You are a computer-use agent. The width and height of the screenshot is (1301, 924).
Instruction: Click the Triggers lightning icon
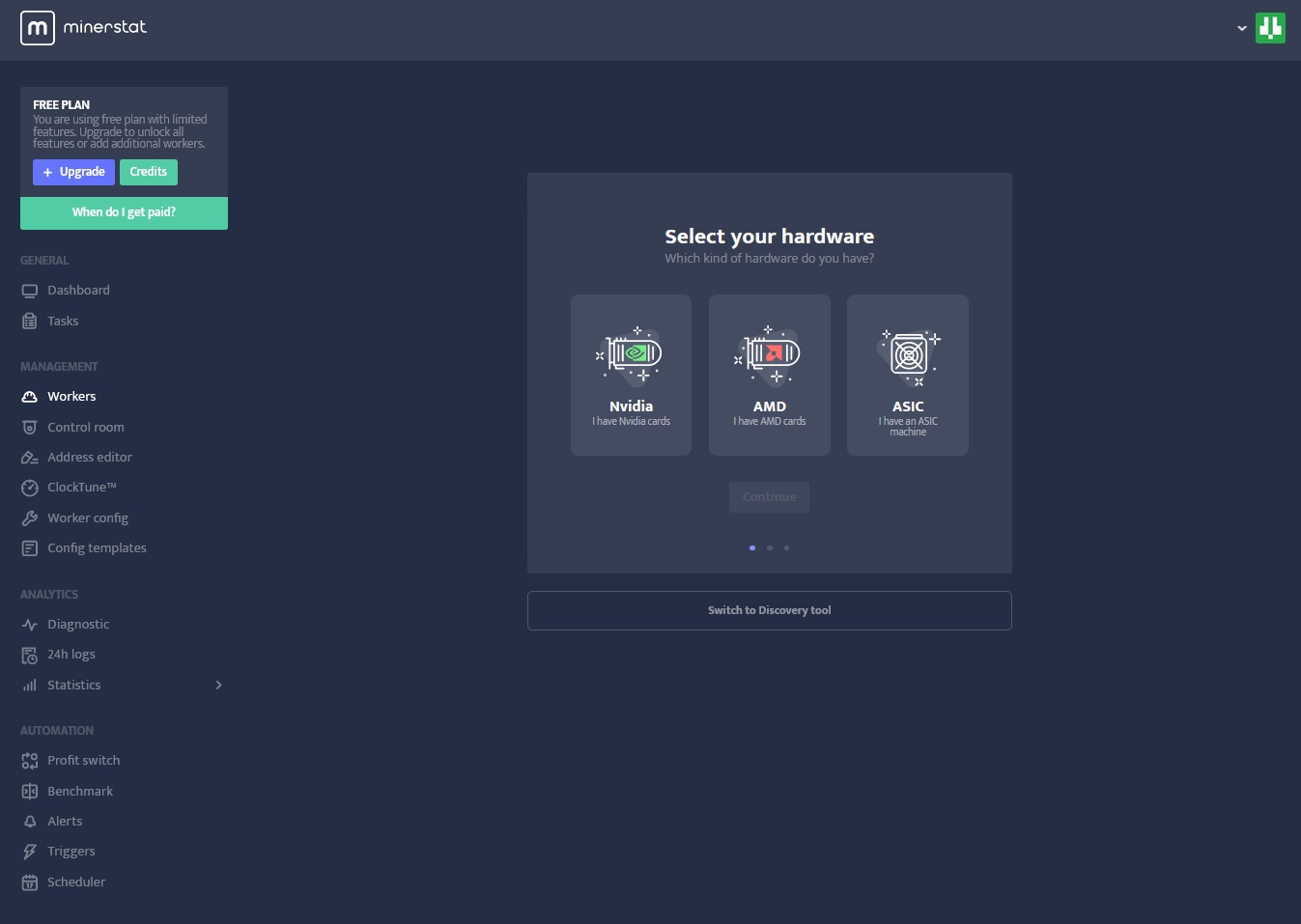tap(30, 852)
